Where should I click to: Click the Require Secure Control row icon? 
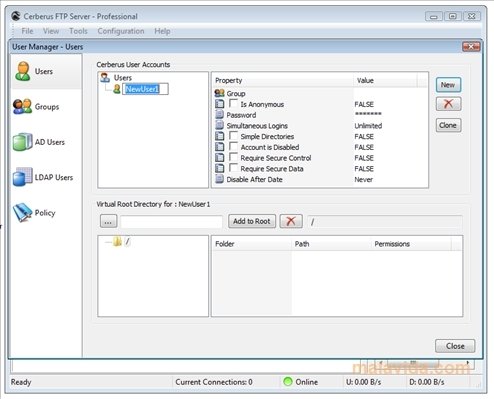219,158
